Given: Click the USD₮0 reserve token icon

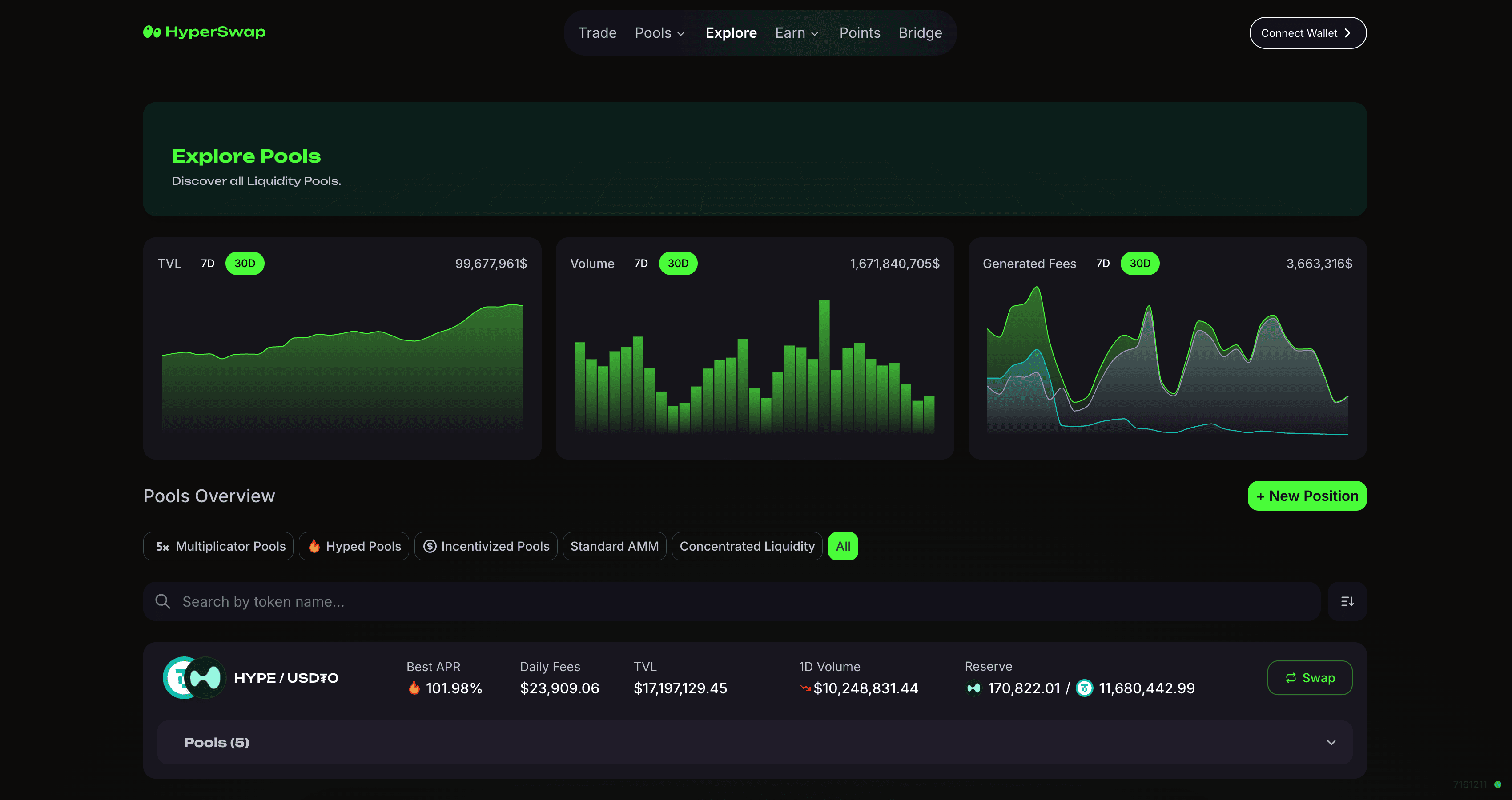Looking at the screenshot, I should point(1084,688).
